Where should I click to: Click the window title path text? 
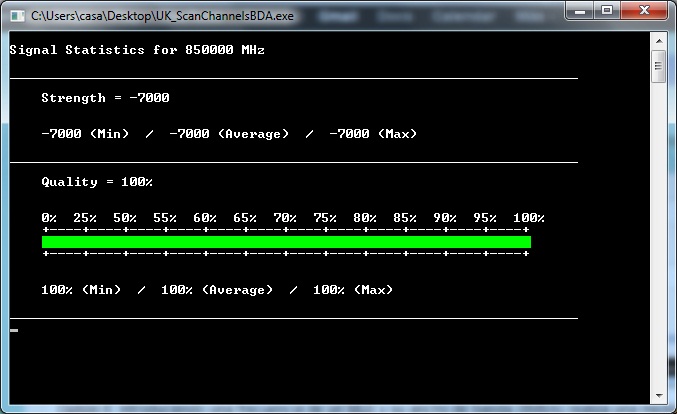pos(162,16)
